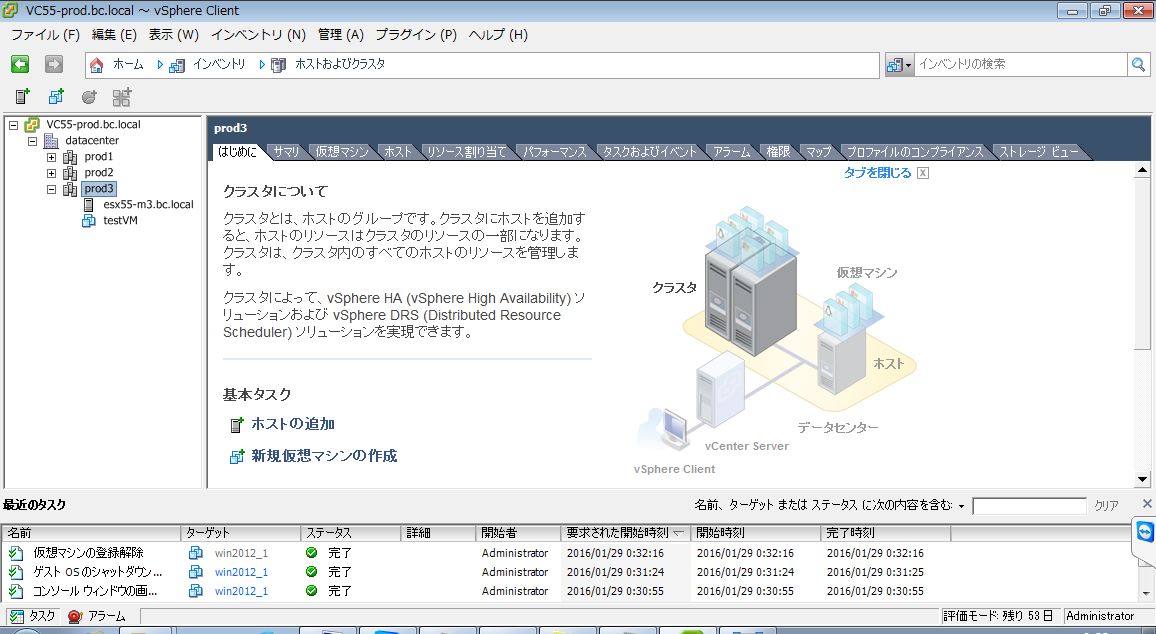Click the クリア button in task filter
The width and height of the screenshot is (1156, 634).
(1106, 506)
